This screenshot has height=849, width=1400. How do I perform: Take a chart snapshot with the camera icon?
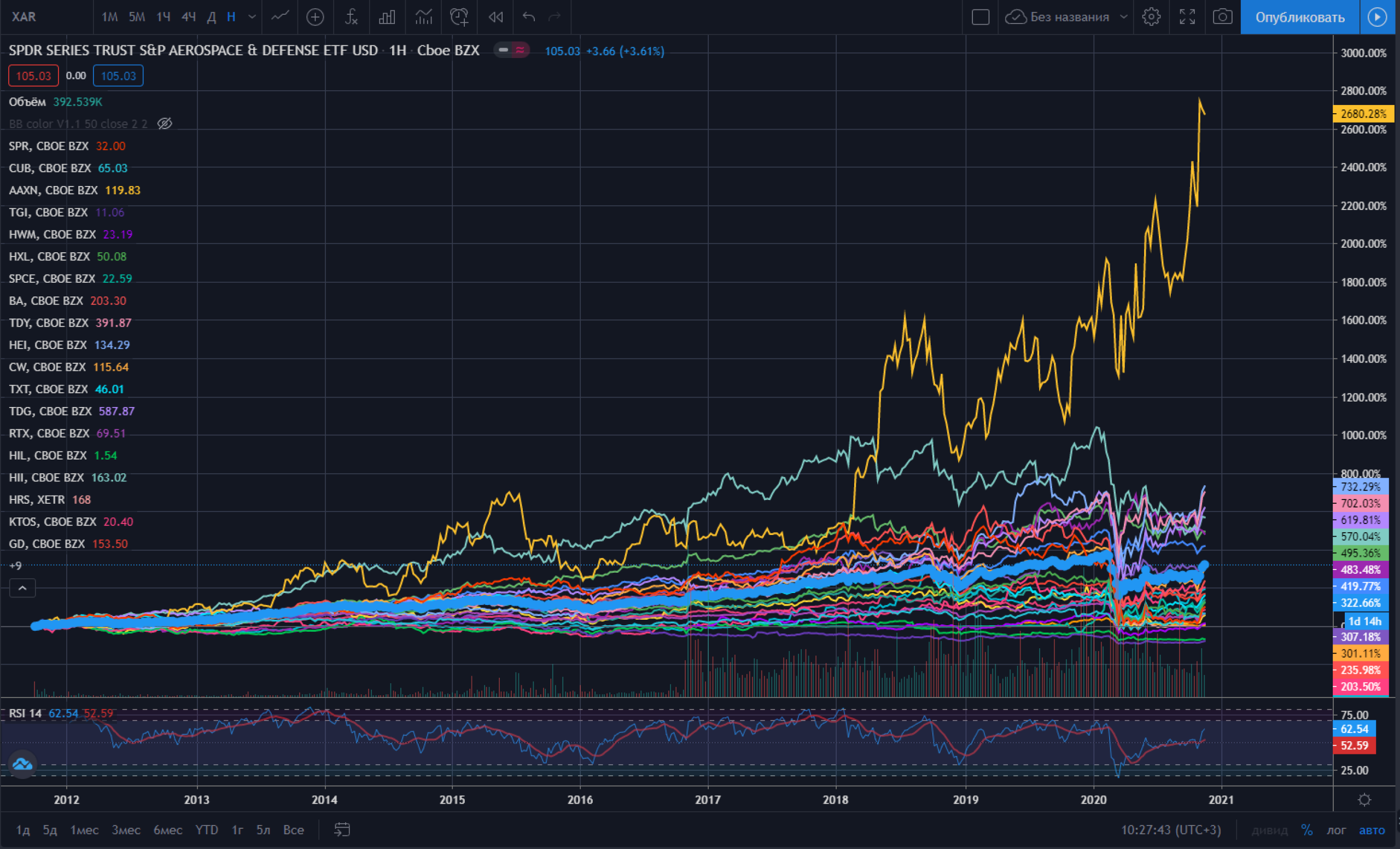tap(1222, 17)
